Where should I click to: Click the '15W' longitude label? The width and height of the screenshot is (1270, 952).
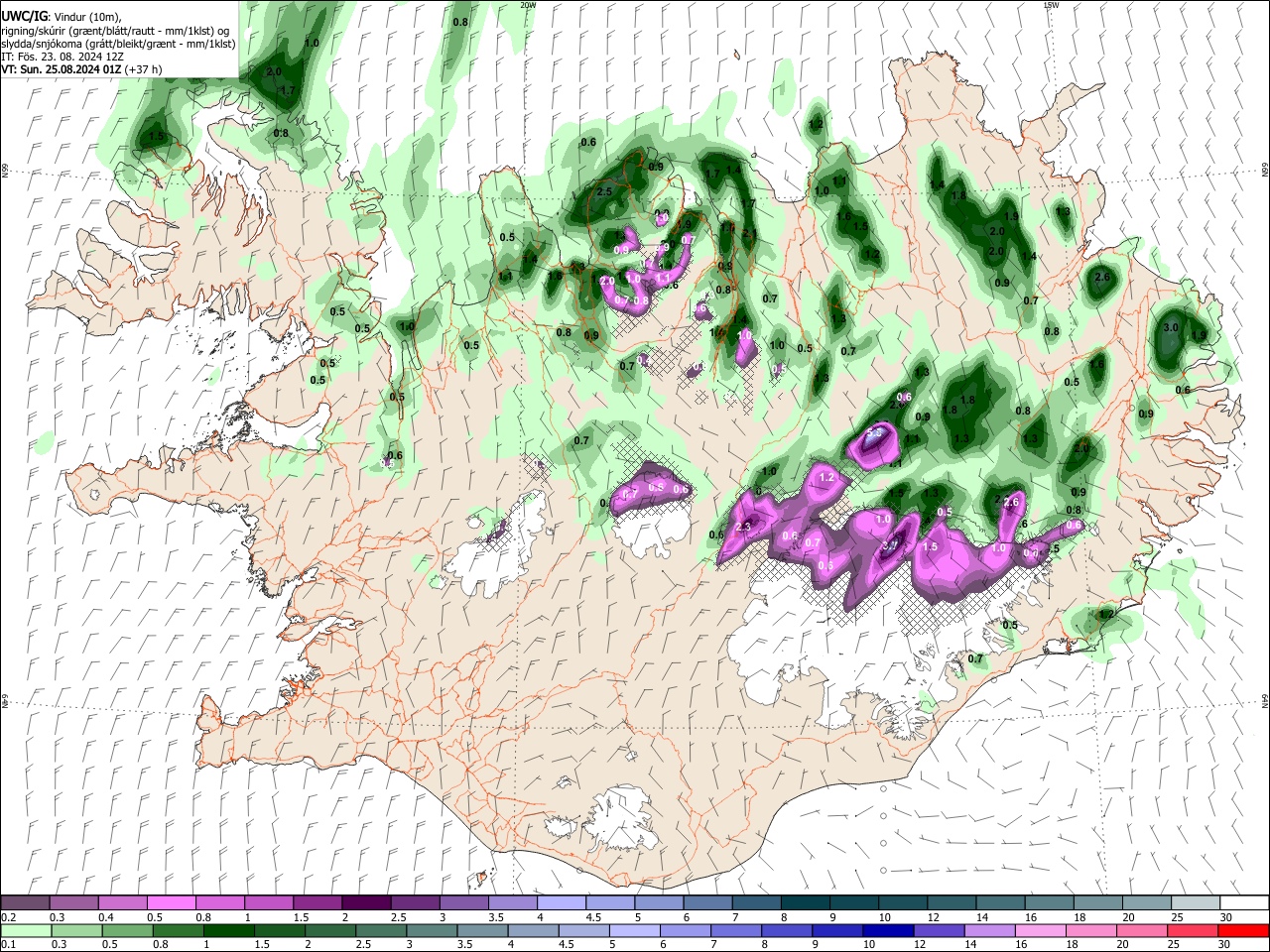coord(1051,5)
